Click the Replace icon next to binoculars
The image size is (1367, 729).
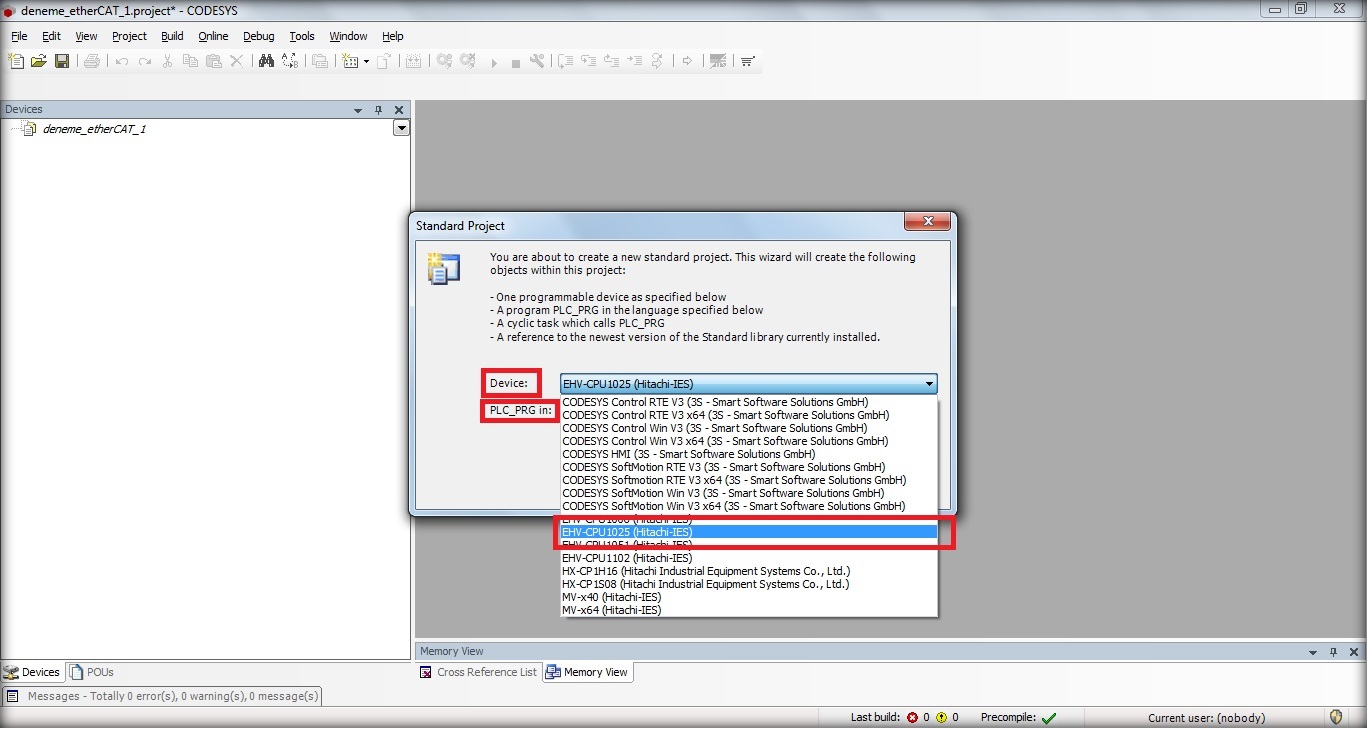click(x=290, y=61)
